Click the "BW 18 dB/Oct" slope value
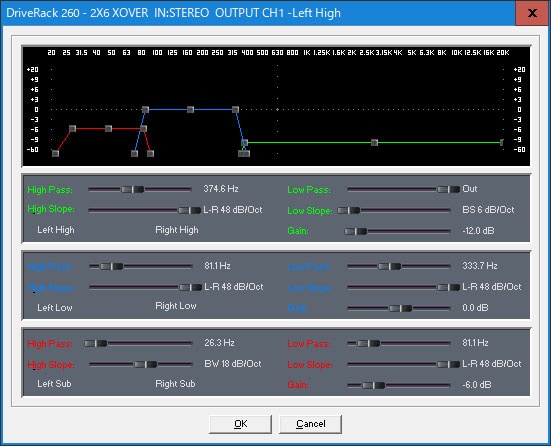 tap(233, 364)
